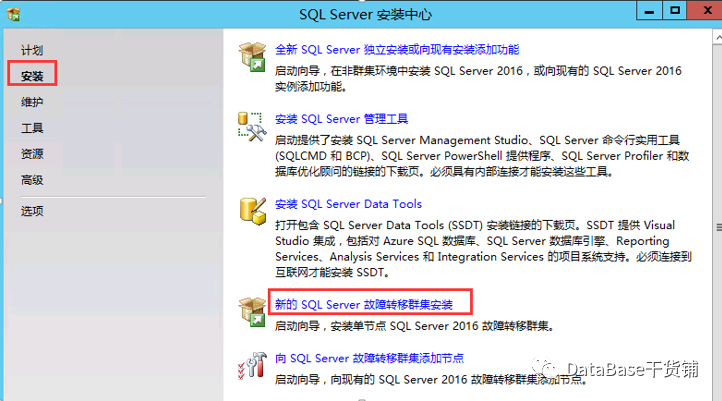Image resolution: width=722 pixels, height=401 pixels.
Task: Close the SQL Server 安装中心 window
Action: (x=705, y=10)
